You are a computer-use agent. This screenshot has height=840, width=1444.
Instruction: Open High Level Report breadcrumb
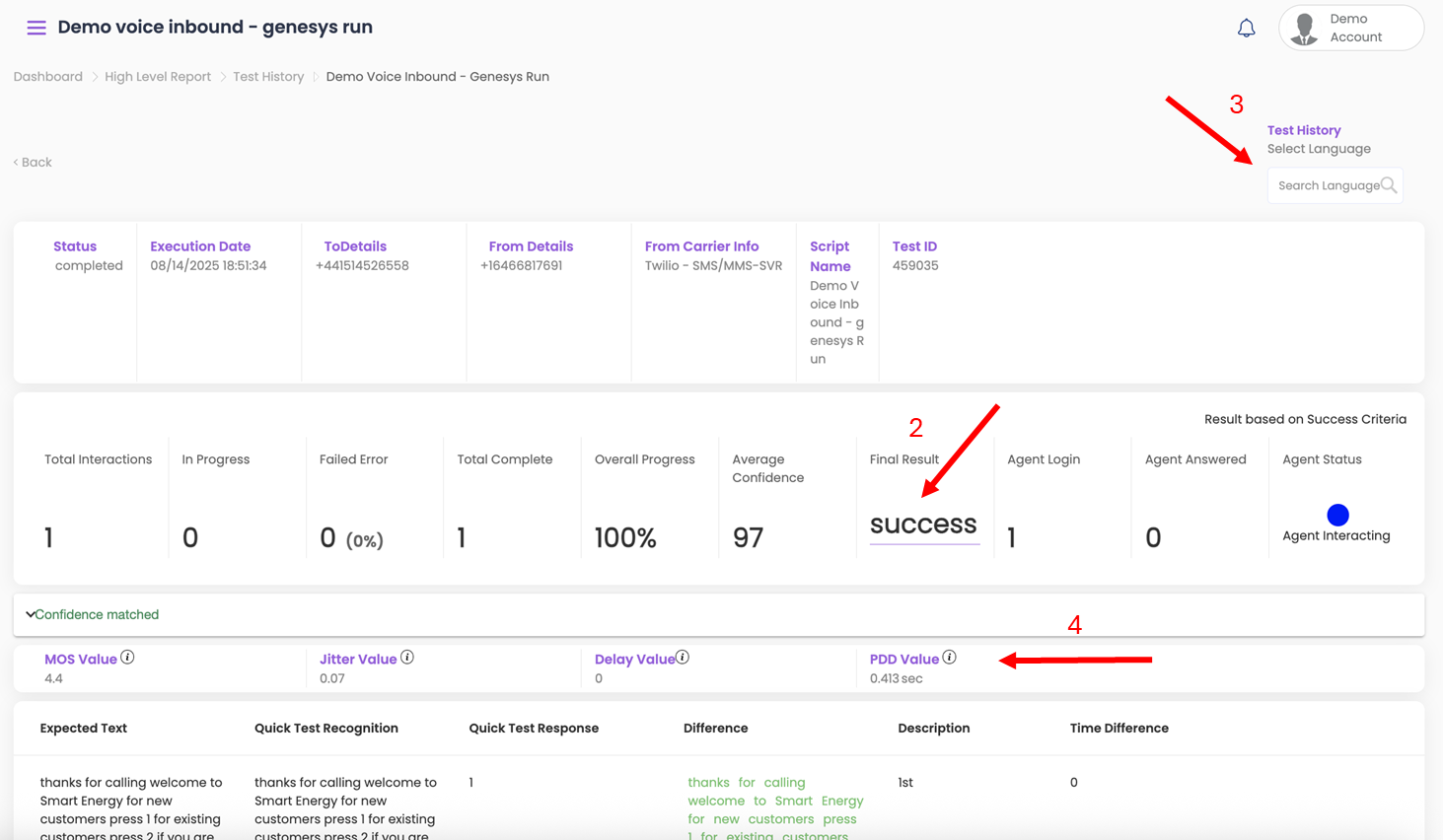tap(158, 77)
